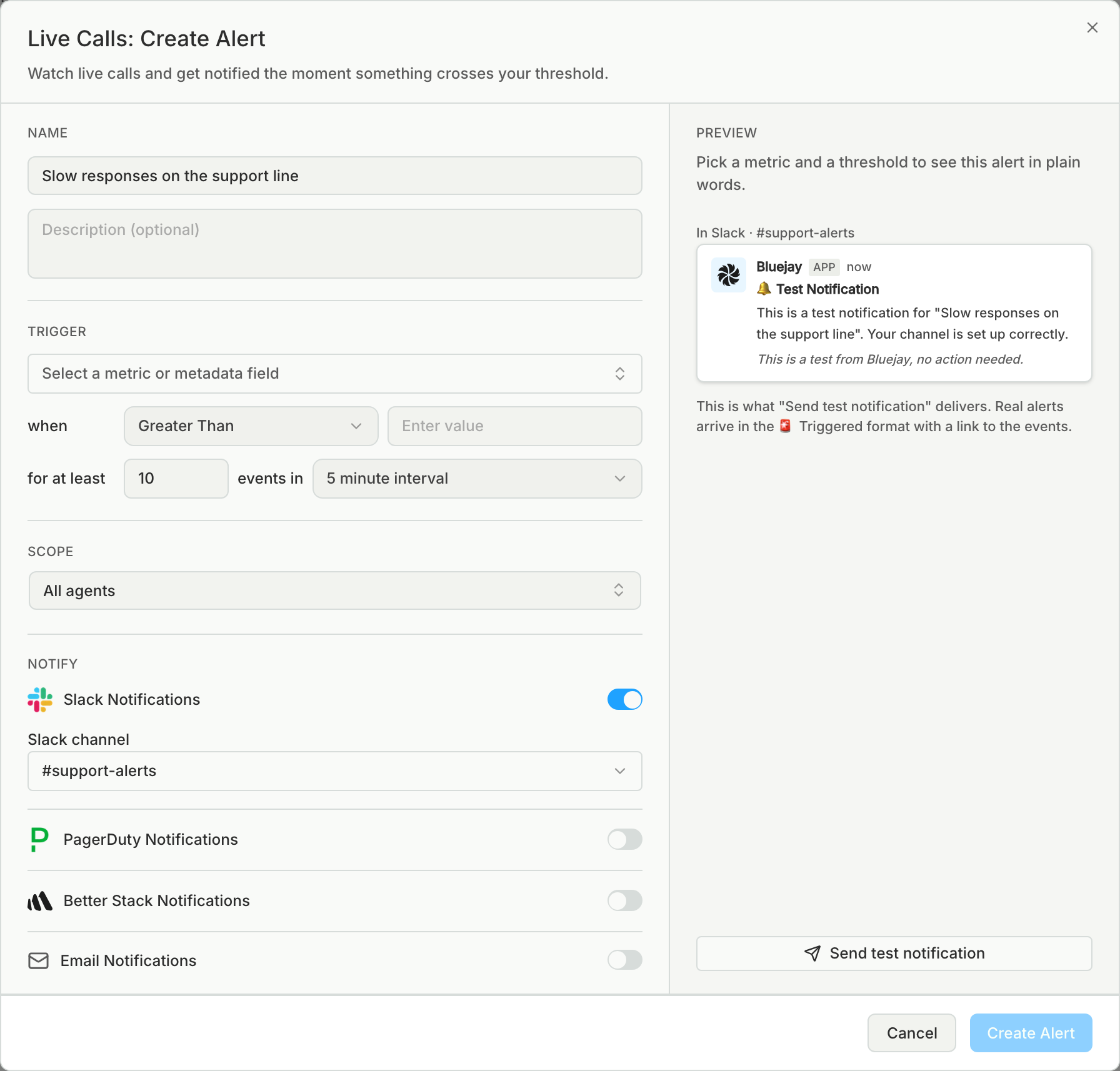Click the Cancel button

[x=912, y=1033]
